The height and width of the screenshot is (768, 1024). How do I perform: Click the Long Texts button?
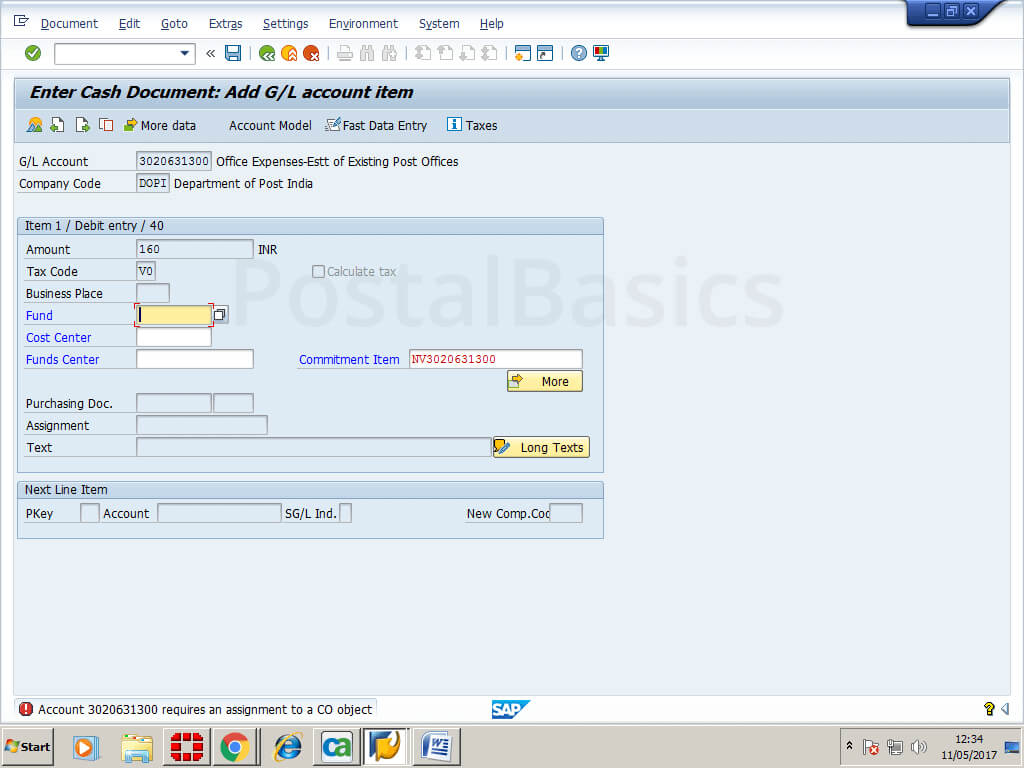click(541, 447)
